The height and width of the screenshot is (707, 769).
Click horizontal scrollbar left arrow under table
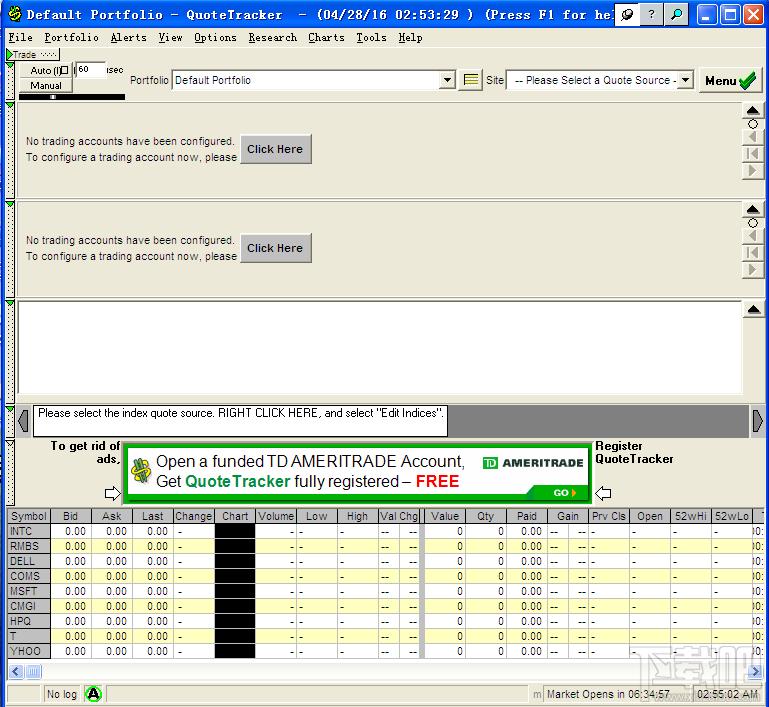(x=16, y=671)
